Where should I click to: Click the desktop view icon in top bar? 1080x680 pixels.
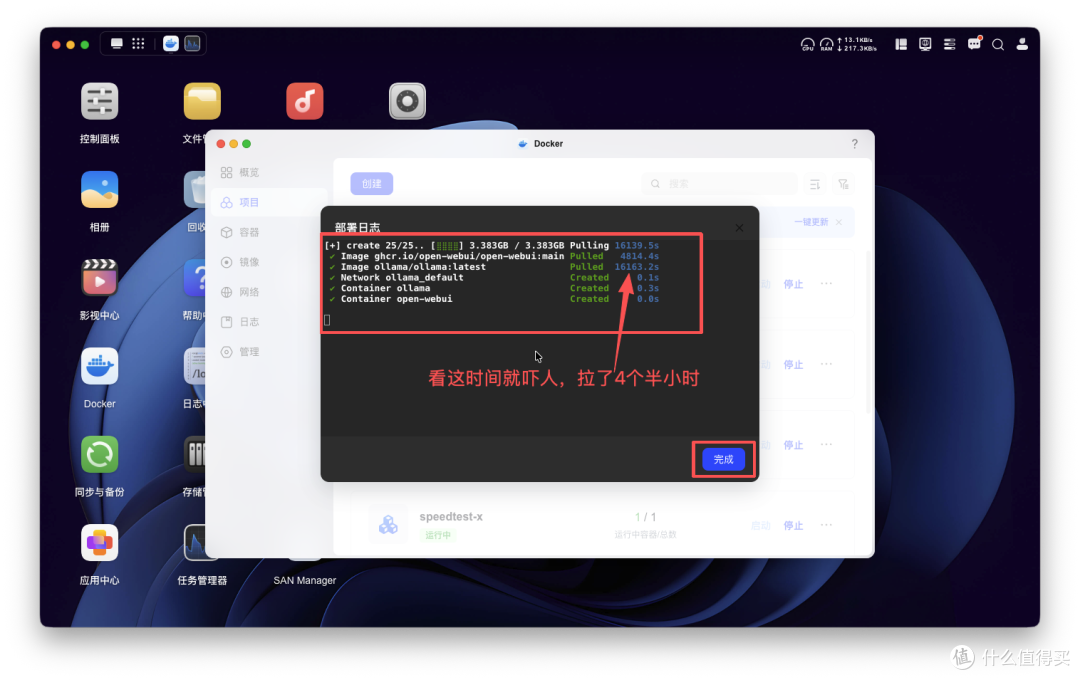click(116, 43)
